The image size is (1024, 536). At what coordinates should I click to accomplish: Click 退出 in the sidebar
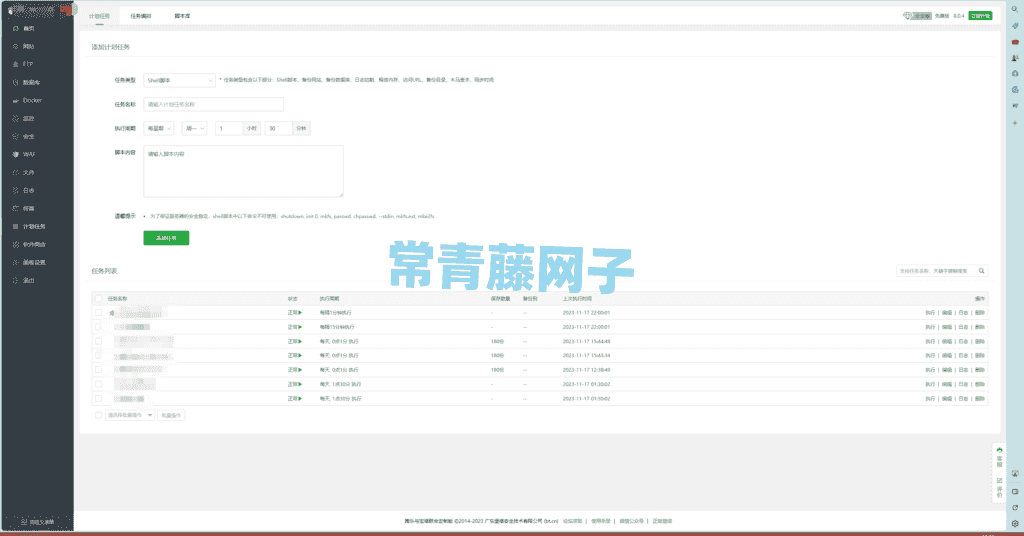pos(28,280)
